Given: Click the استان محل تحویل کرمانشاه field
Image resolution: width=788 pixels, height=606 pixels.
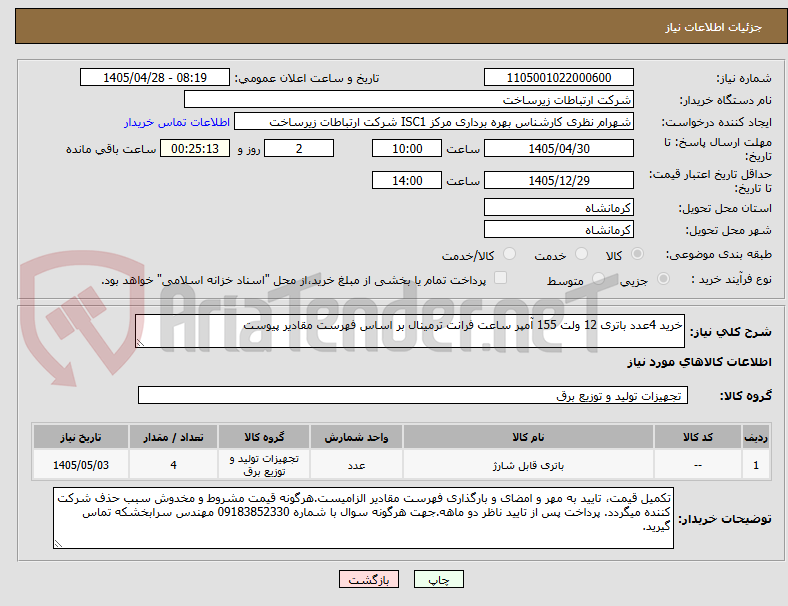Looking at the screenshot, I should (559, 207).
